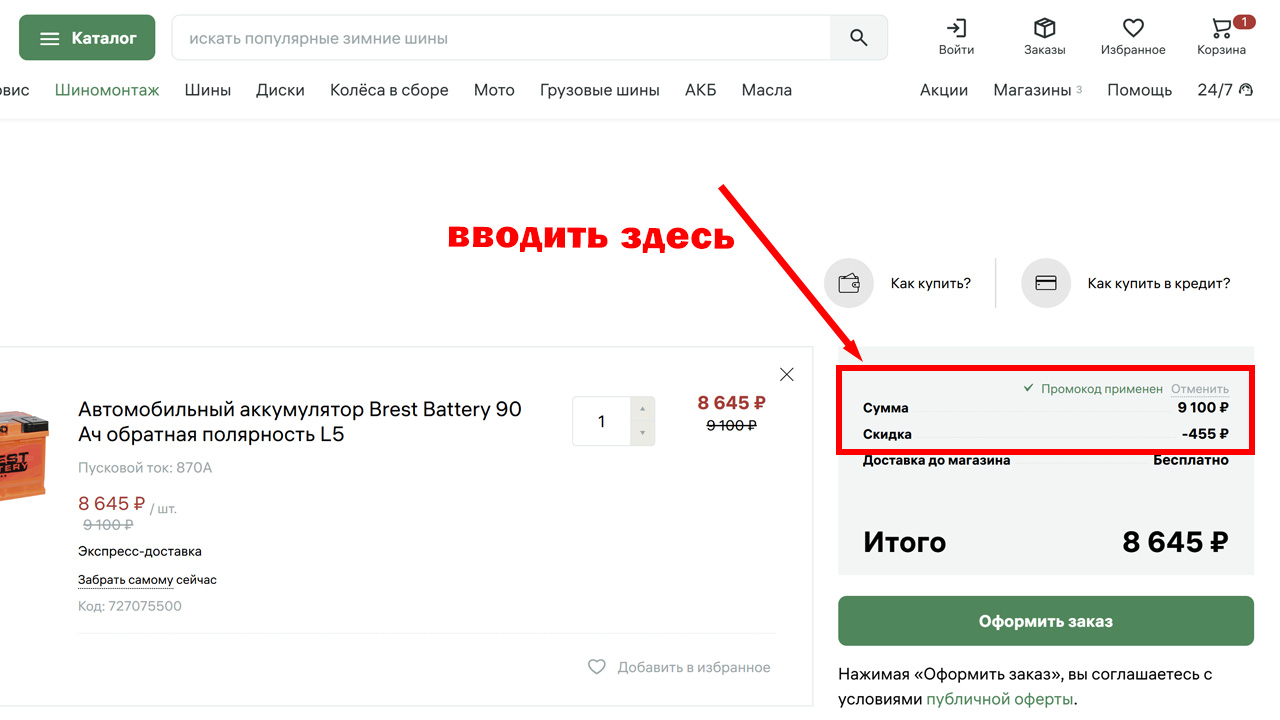Click the credit card icon
The height and width of the screenshot is (720, 1280).
tap(1046, 283)
